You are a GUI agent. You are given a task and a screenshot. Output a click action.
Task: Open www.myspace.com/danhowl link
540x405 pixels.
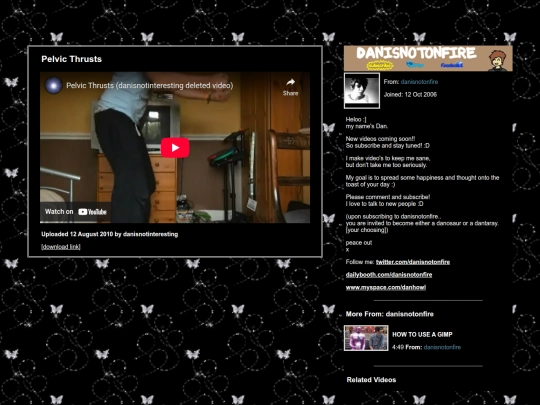point(386,288)
